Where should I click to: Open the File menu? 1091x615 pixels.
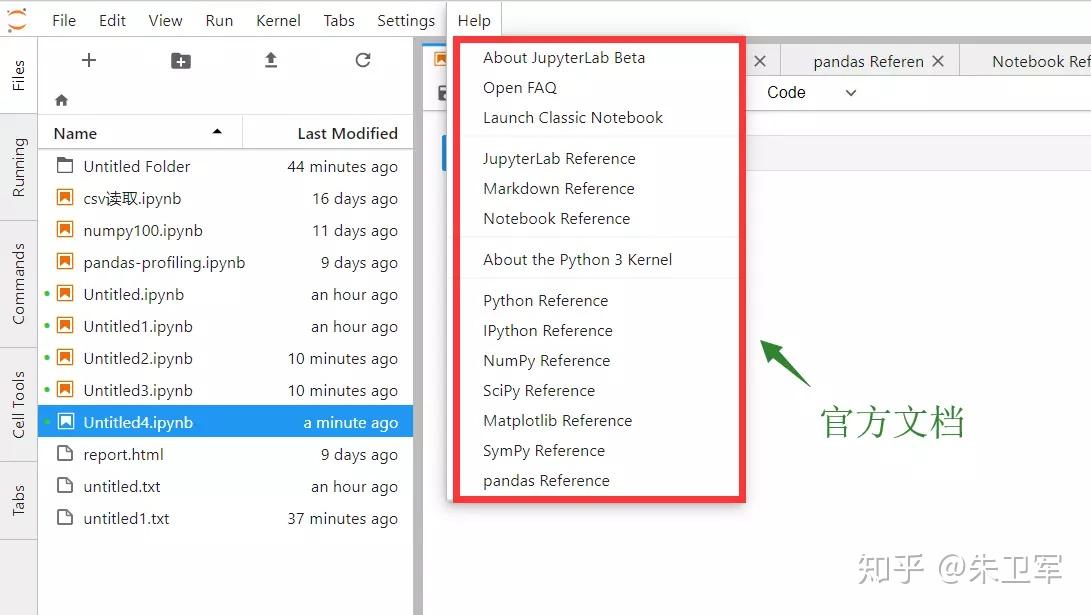tap(64, 21)
